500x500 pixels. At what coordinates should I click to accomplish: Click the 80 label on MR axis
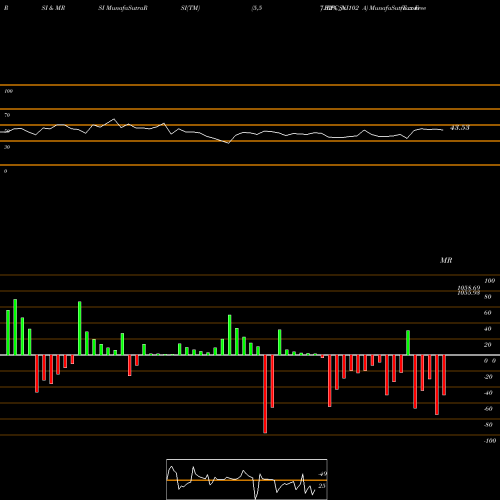488,297
